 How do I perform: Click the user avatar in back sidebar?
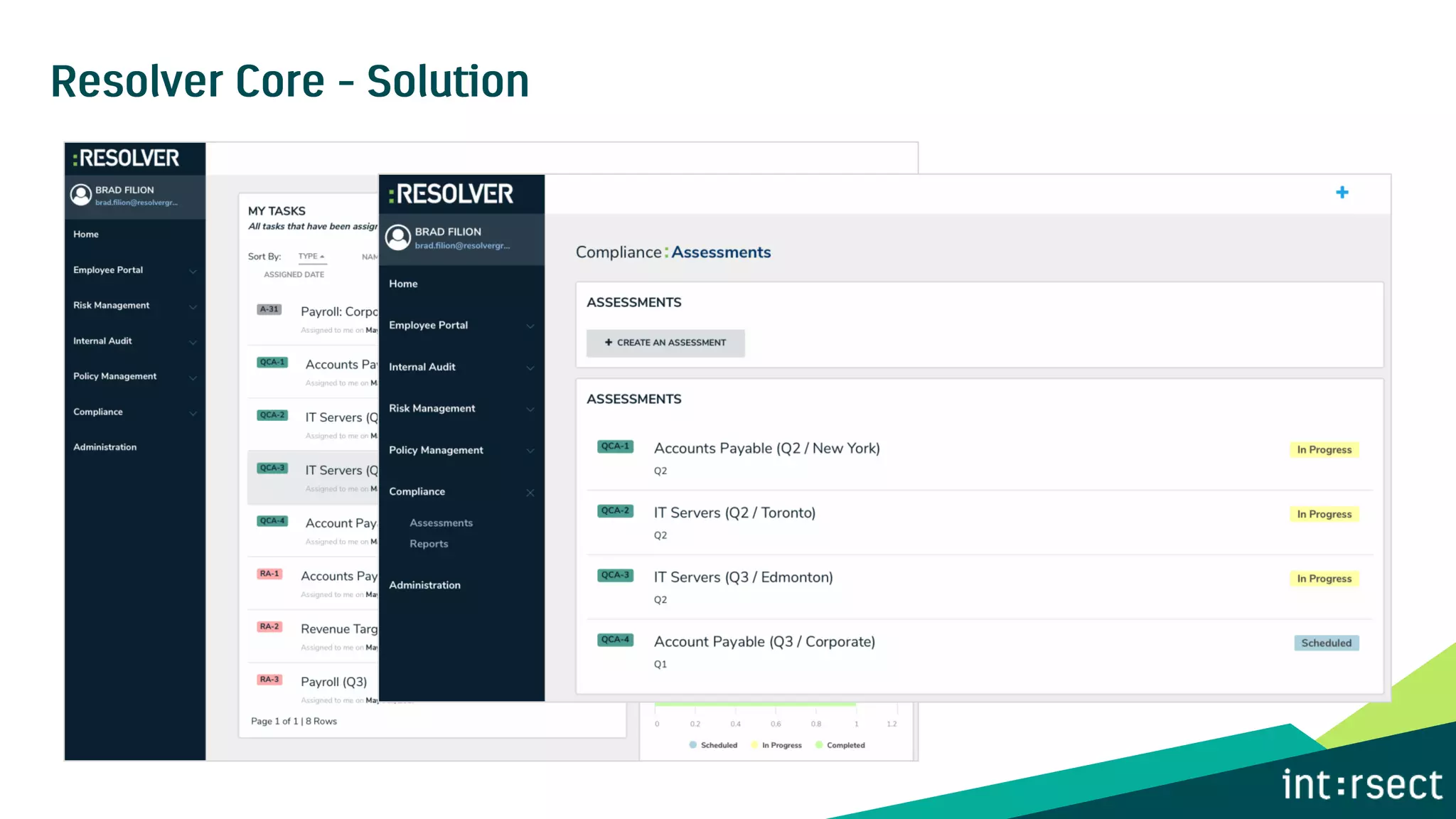point(81,195)
